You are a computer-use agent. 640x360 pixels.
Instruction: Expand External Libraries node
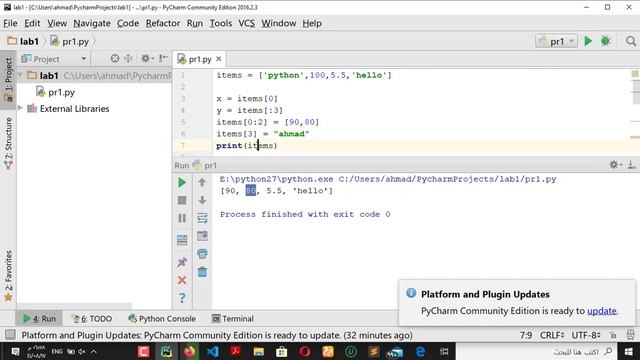(20, 108)
